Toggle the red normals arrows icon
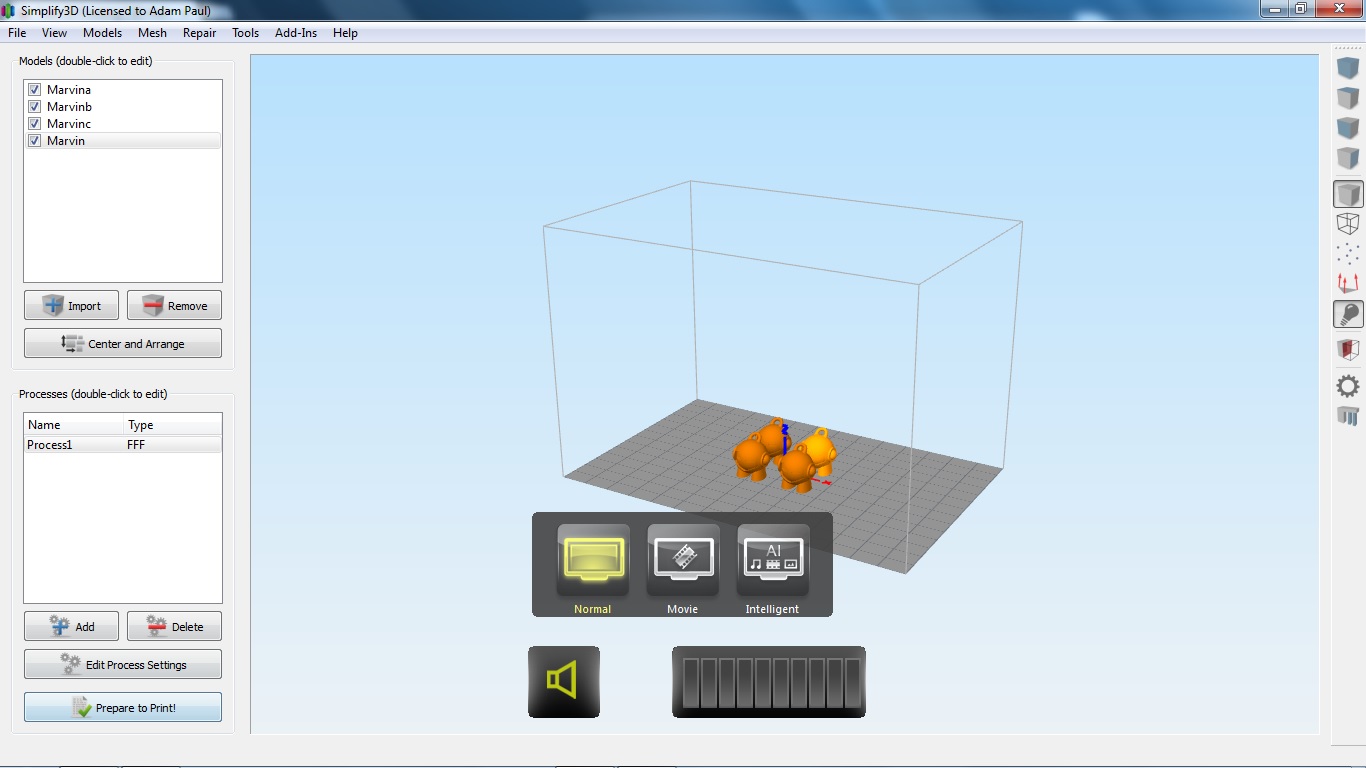1366x768 pixels. point(1348,284)
